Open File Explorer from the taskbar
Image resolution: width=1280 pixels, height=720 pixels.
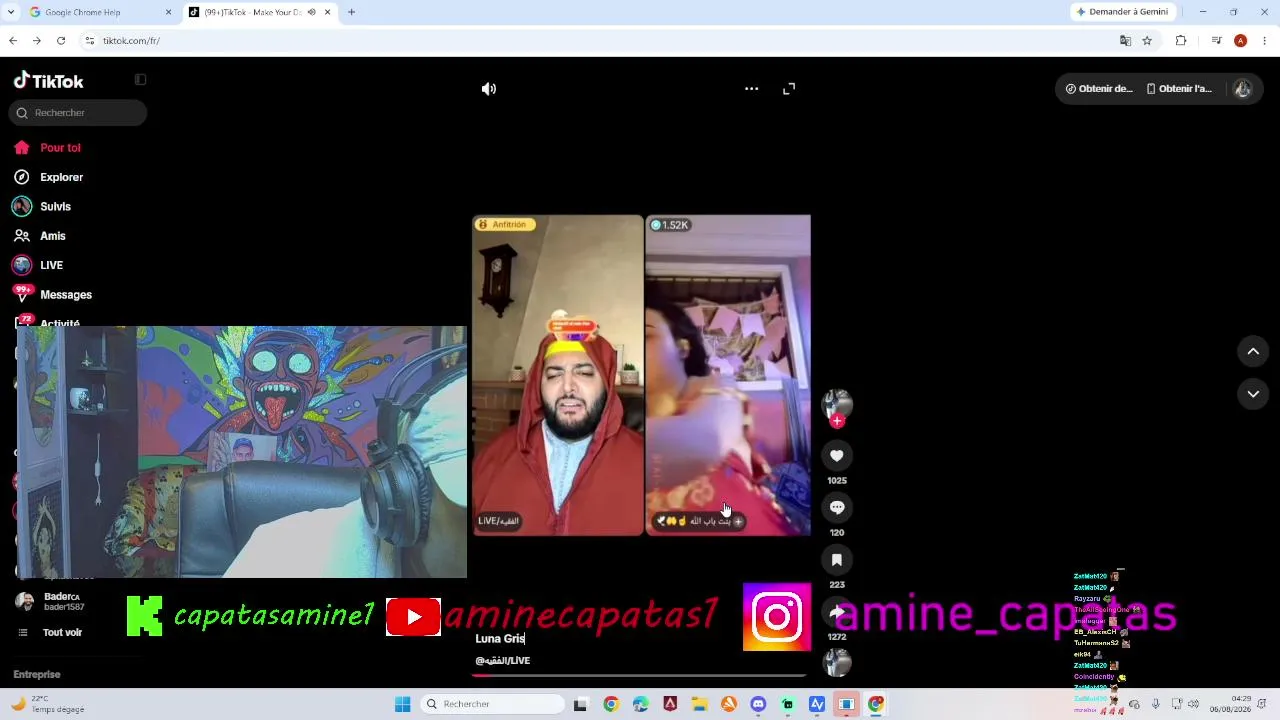click(699, 704)
